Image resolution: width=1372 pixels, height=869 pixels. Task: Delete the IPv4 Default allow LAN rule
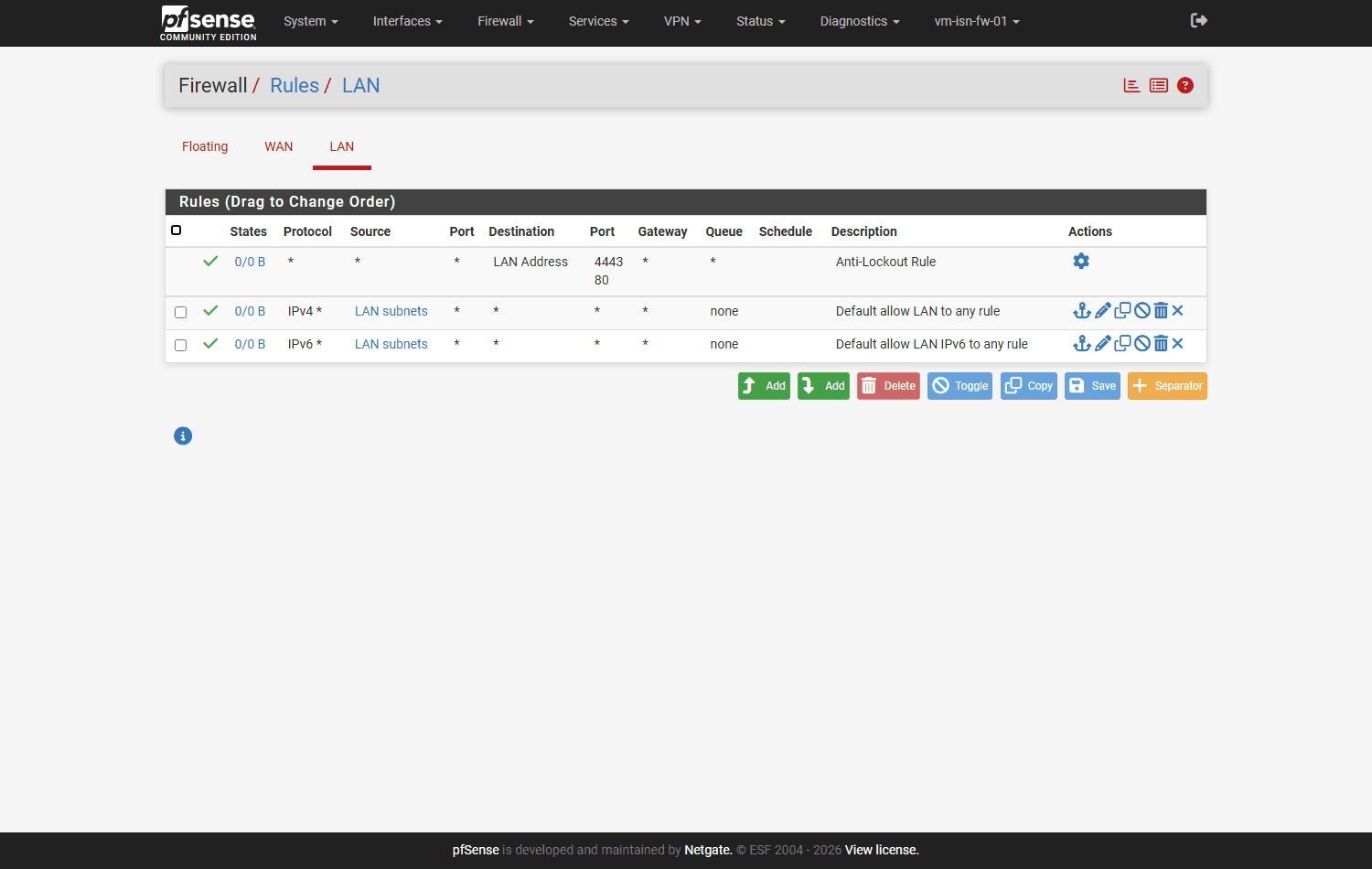pyautogui.click(x=1161, y=311)
